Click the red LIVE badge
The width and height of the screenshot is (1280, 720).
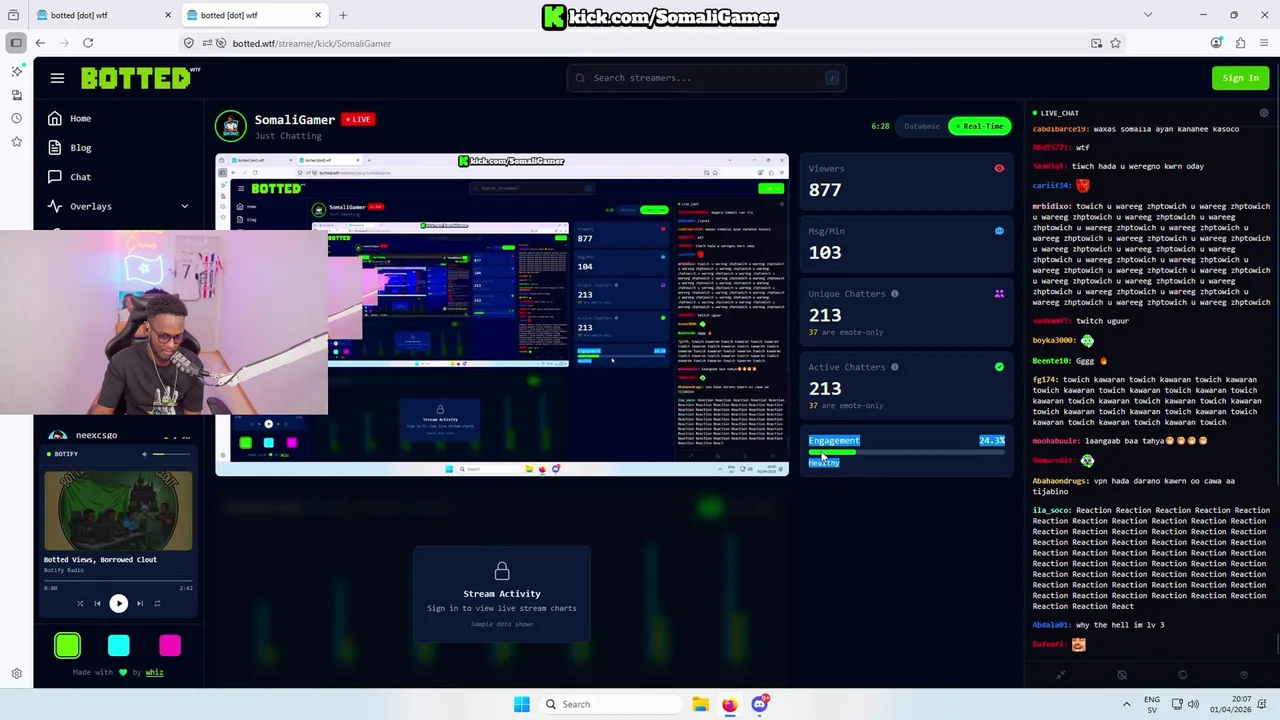[357, 119]
